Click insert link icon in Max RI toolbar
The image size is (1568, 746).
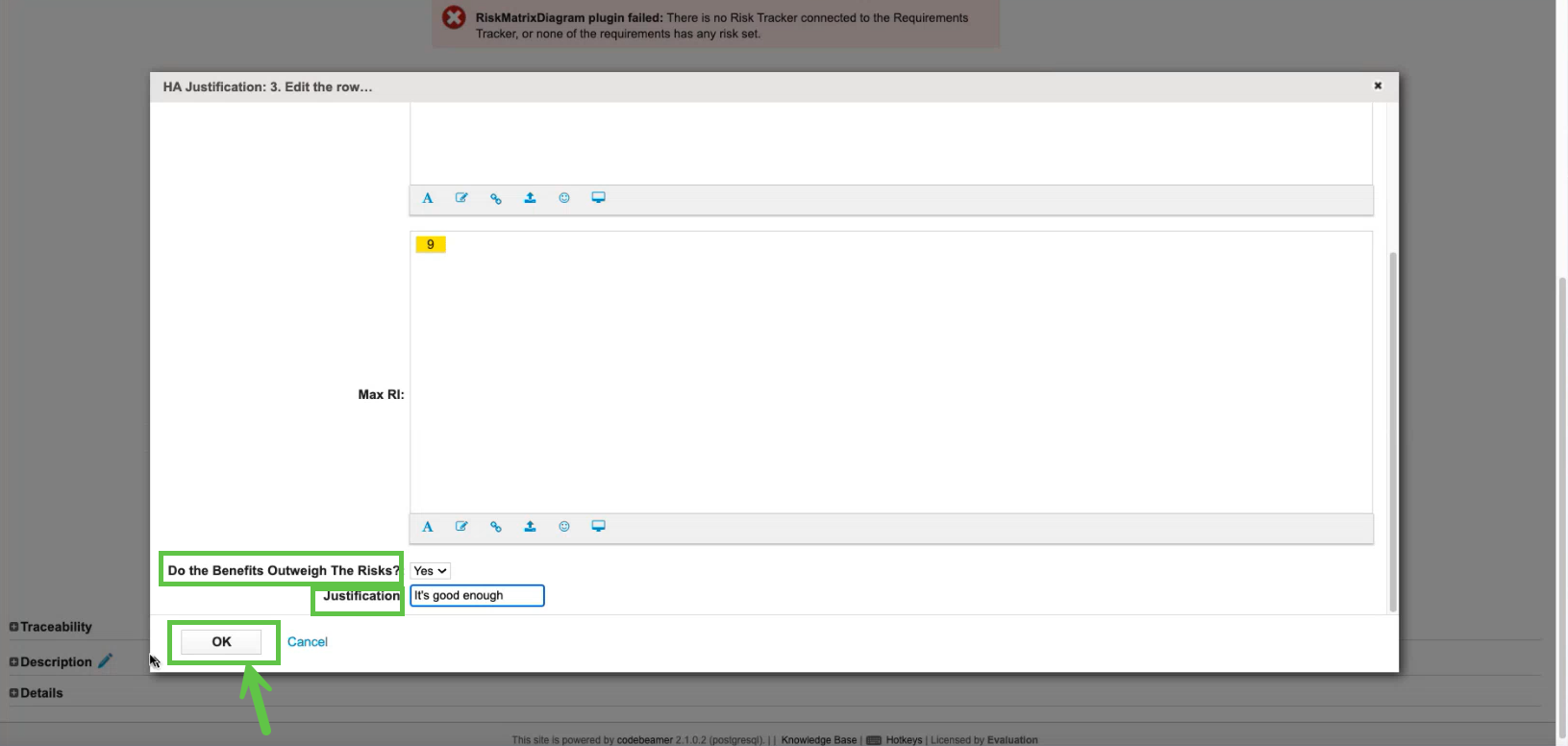[x=496, y=527]
